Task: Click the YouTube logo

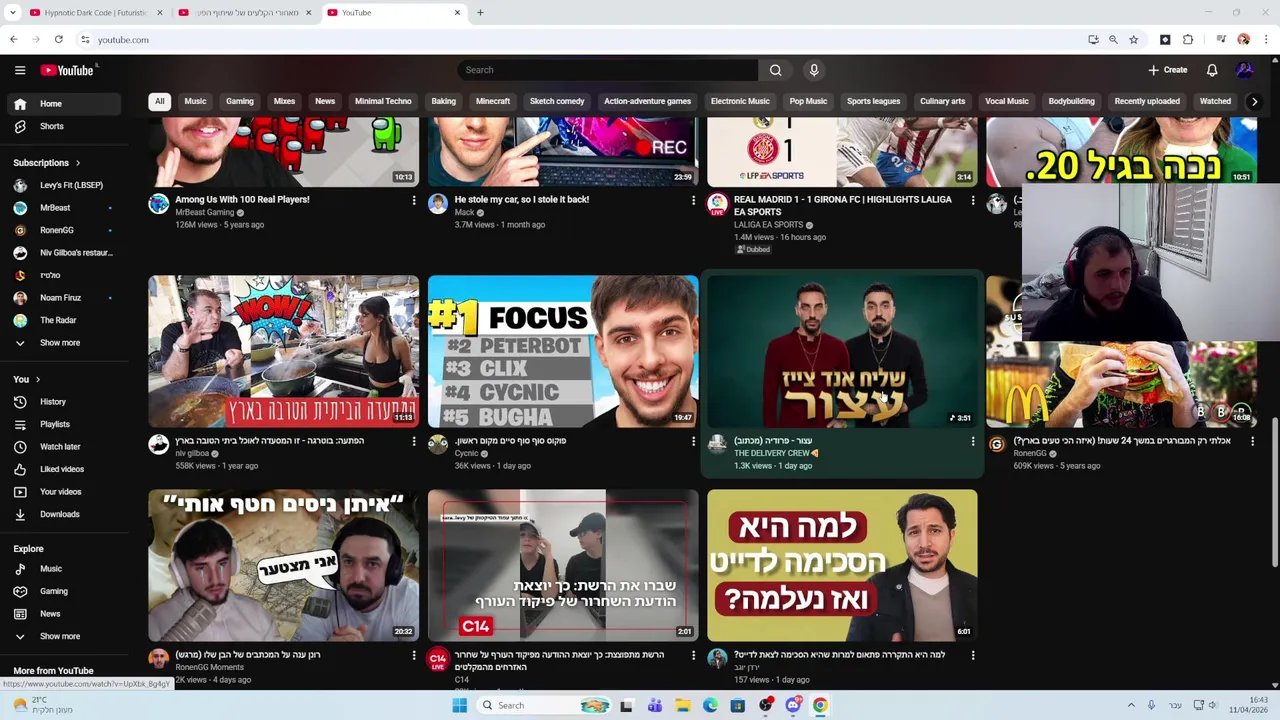Action: 67,70
